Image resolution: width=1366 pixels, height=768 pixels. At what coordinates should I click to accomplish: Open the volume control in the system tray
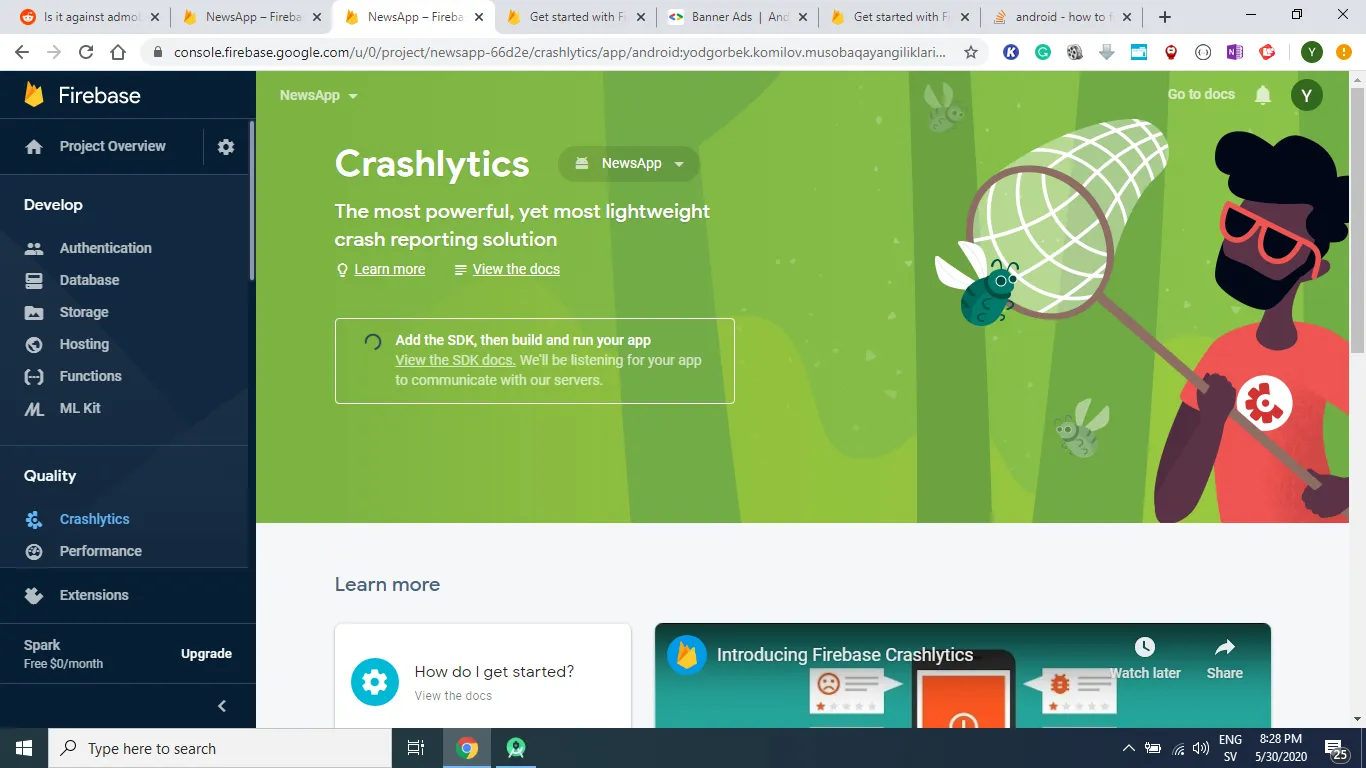coord(1201,748)
